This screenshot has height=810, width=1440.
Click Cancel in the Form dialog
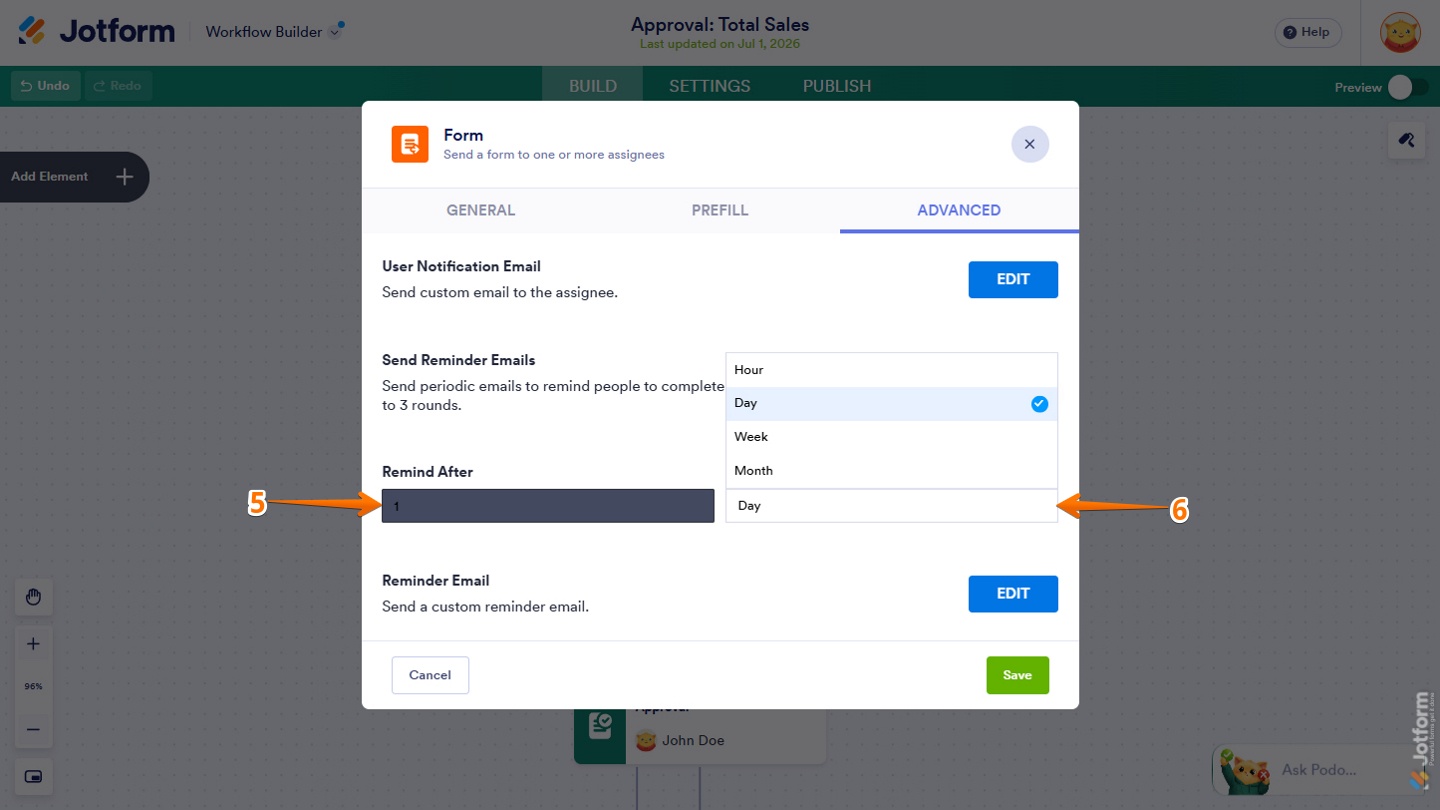(430, 675)
